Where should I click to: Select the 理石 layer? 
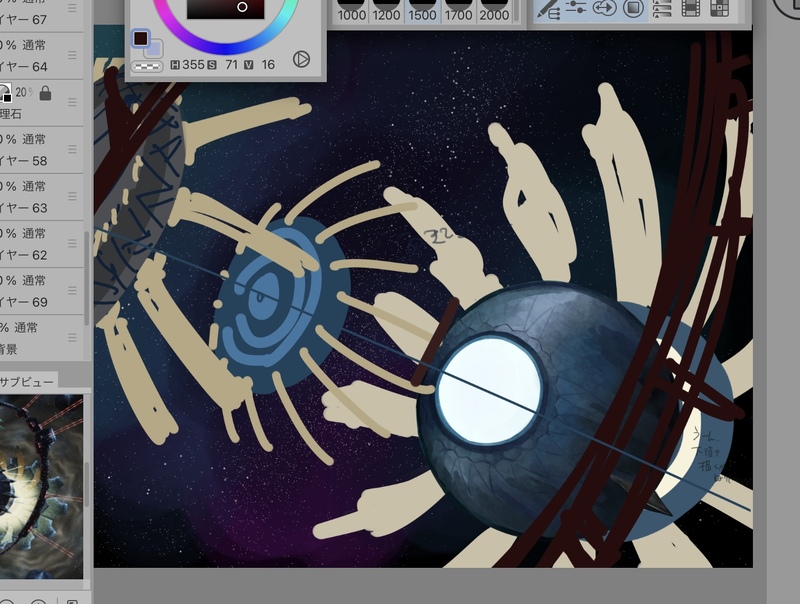pyautogui.click(x=41, y=103)
